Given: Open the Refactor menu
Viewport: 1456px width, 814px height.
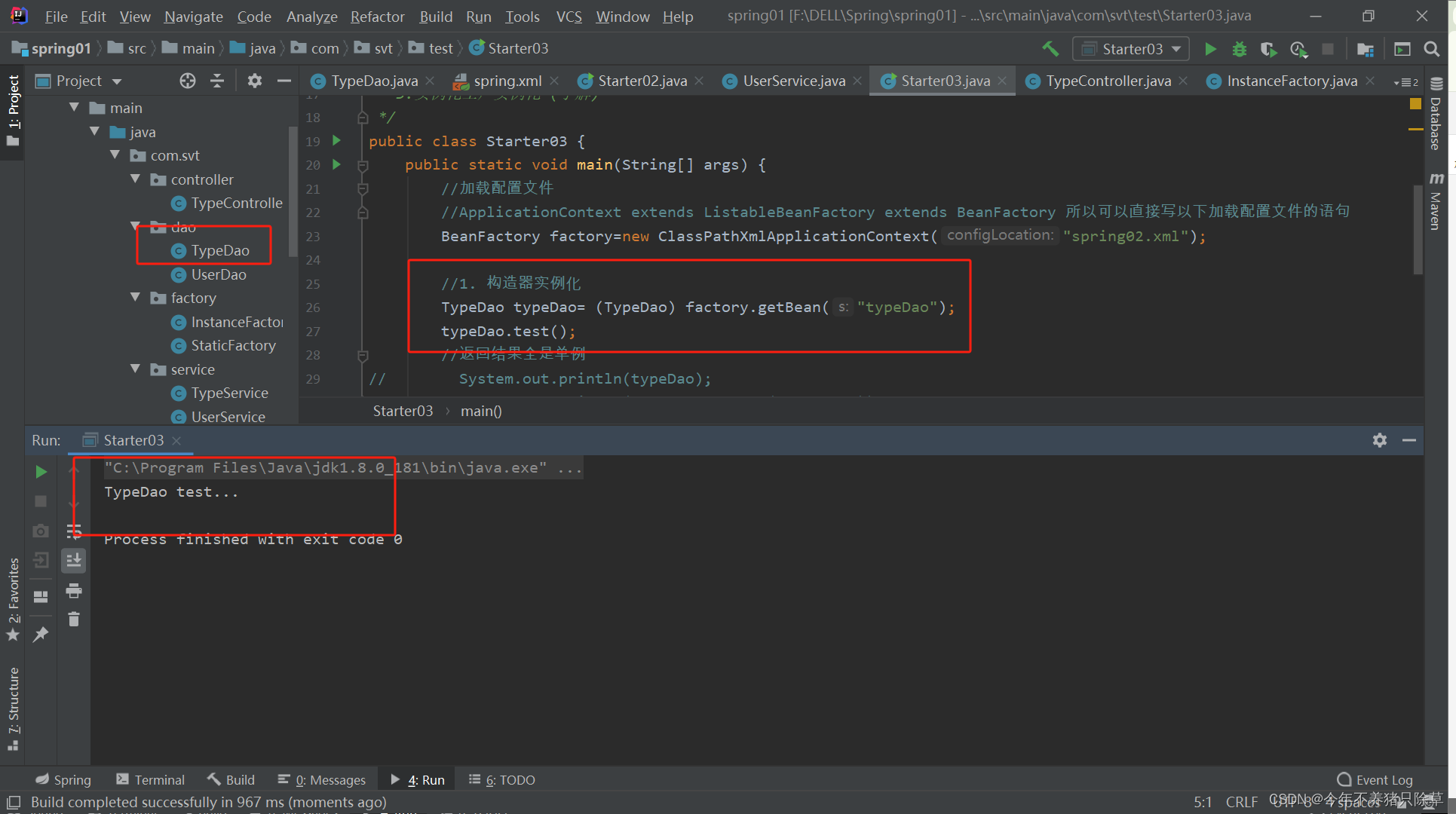Looking at the screenshot, I should tap(377, 17).
